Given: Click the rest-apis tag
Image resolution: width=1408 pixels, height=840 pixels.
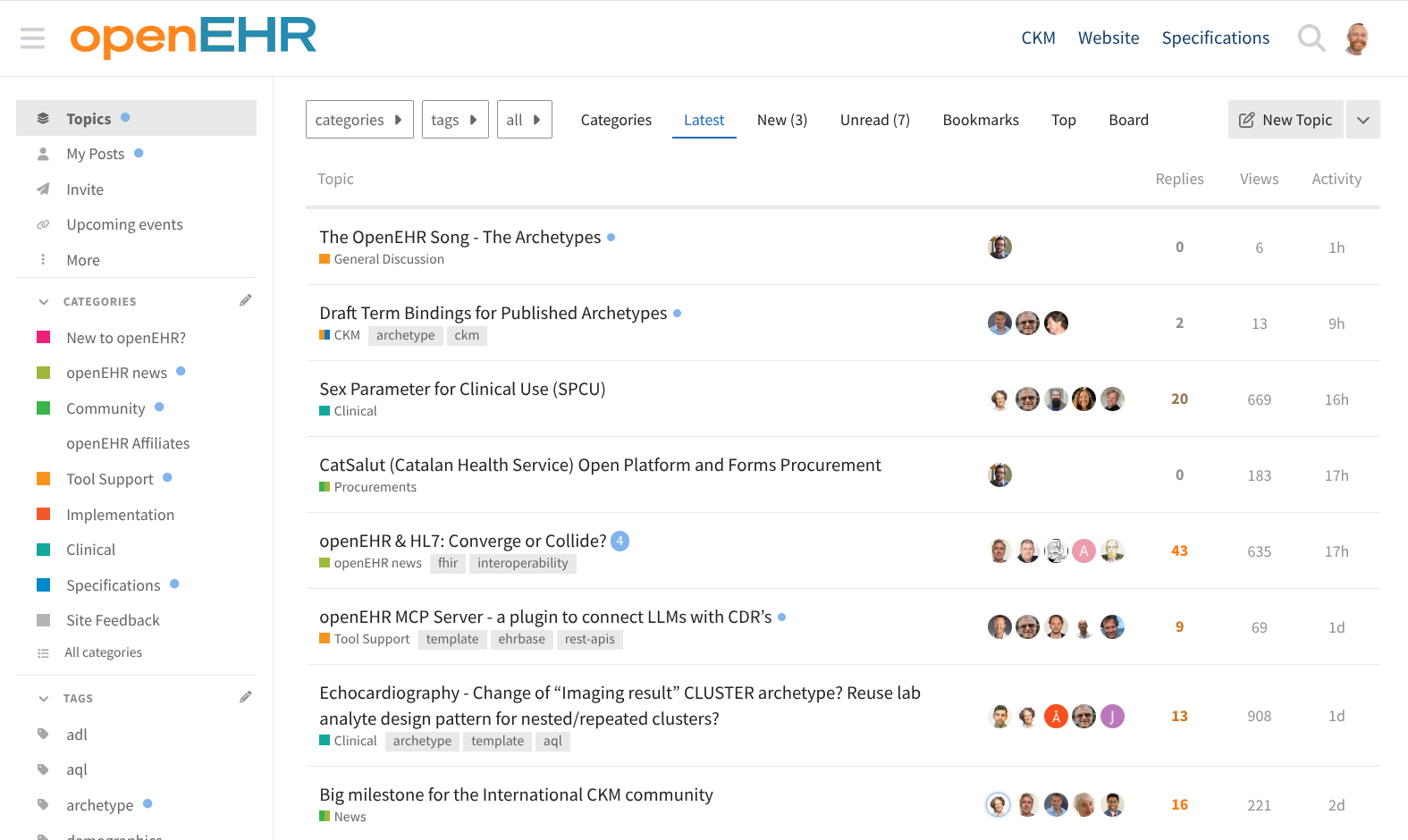Looking at the screenshot, I should 590,639.
